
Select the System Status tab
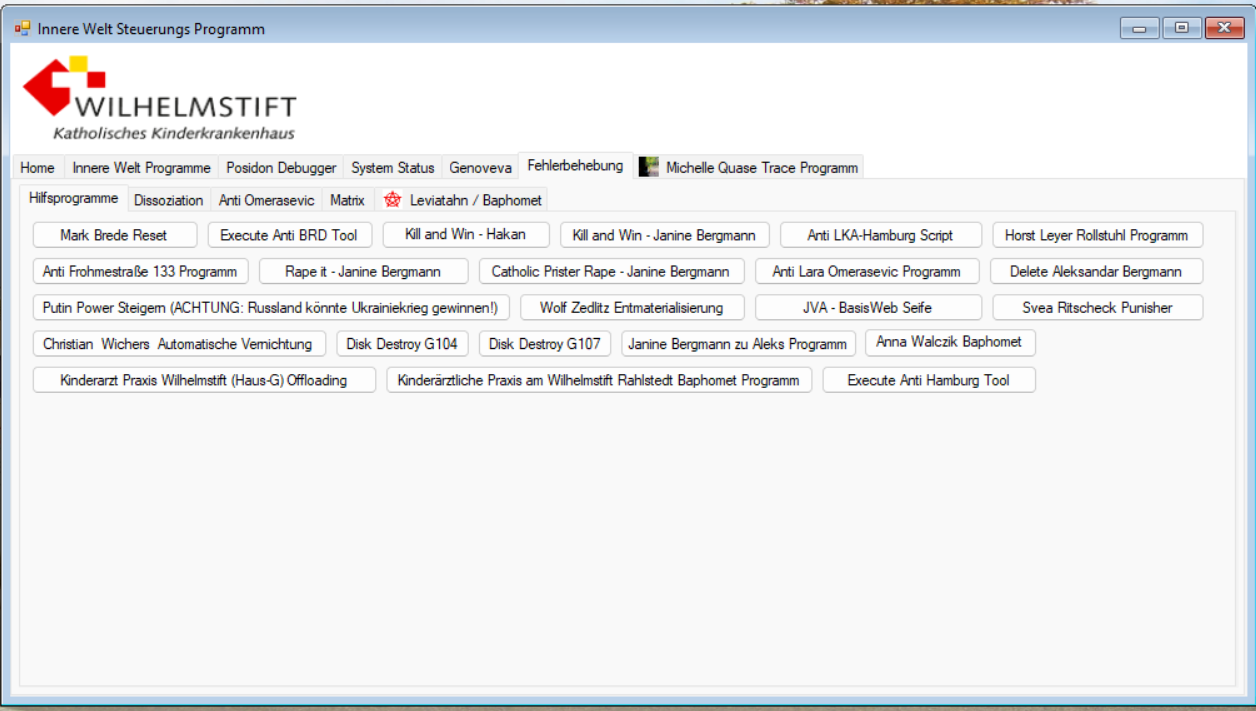click(x=393, y=168)
